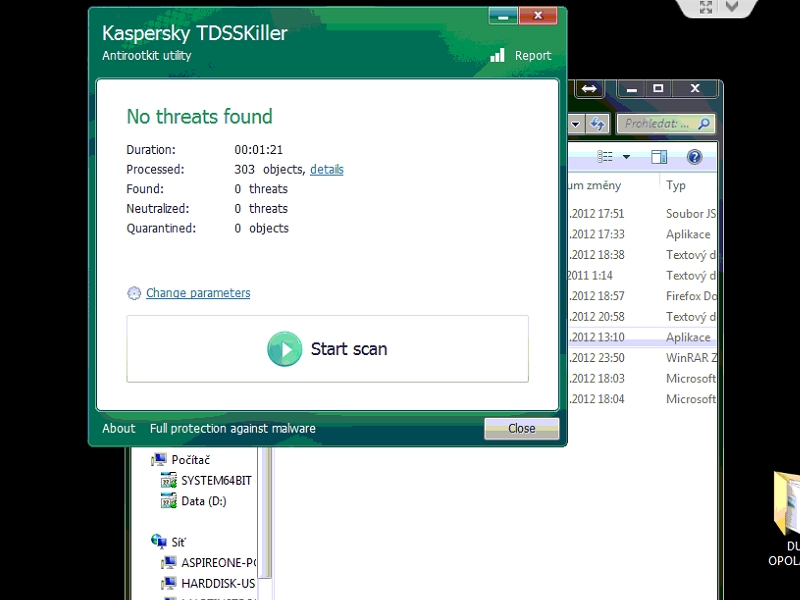This screenshot has width=800, height=600.
Task: Select Síť network node in tree
Action: click(179, 542)
